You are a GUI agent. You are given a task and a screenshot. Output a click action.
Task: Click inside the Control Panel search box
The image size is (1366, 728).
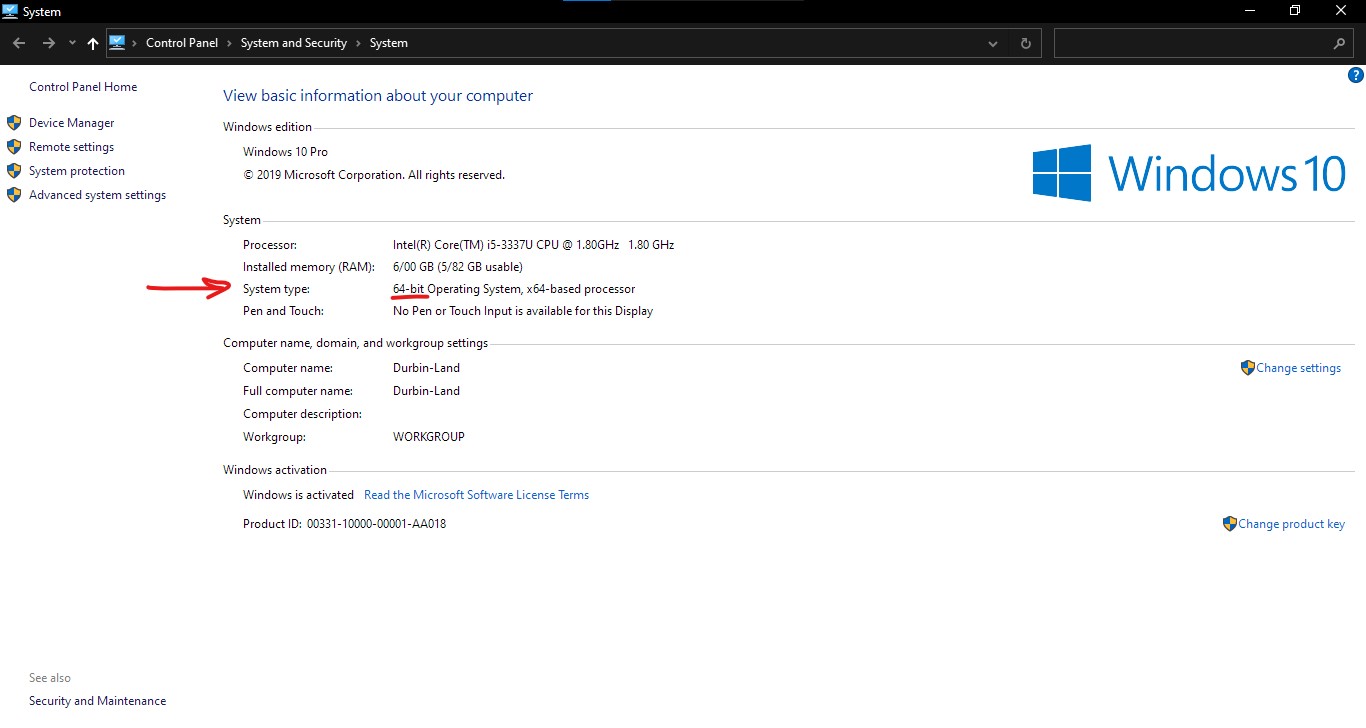pos(1192,43)
